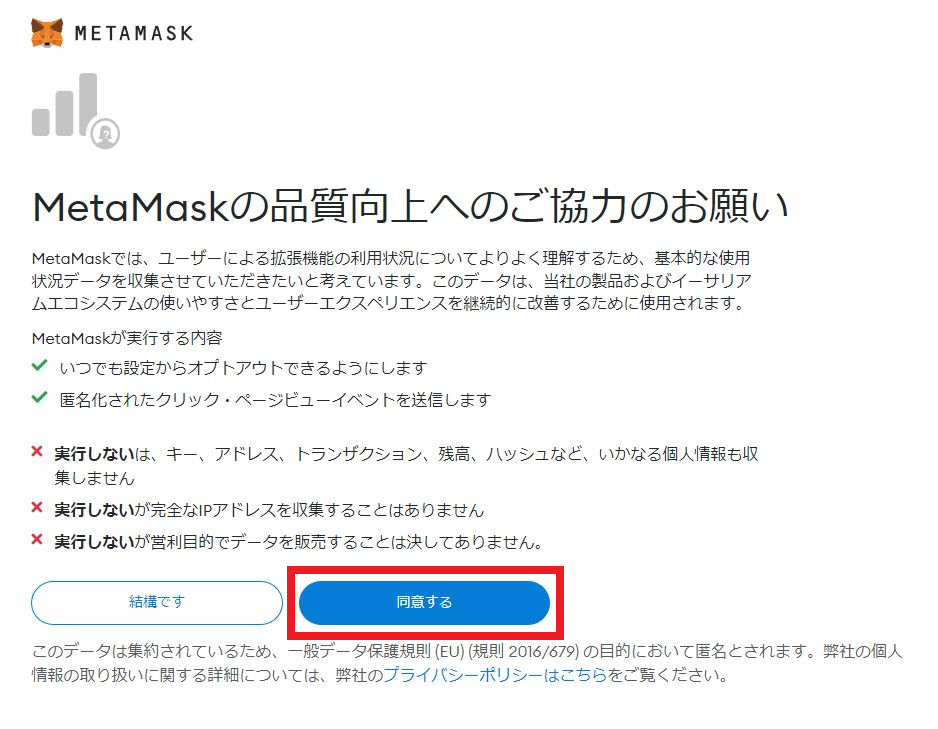Image resolution: width=938 pixels, height=729 pixels.
Task: Click bold 実行しない in the data selling line
Action: (x=94, y=542)
